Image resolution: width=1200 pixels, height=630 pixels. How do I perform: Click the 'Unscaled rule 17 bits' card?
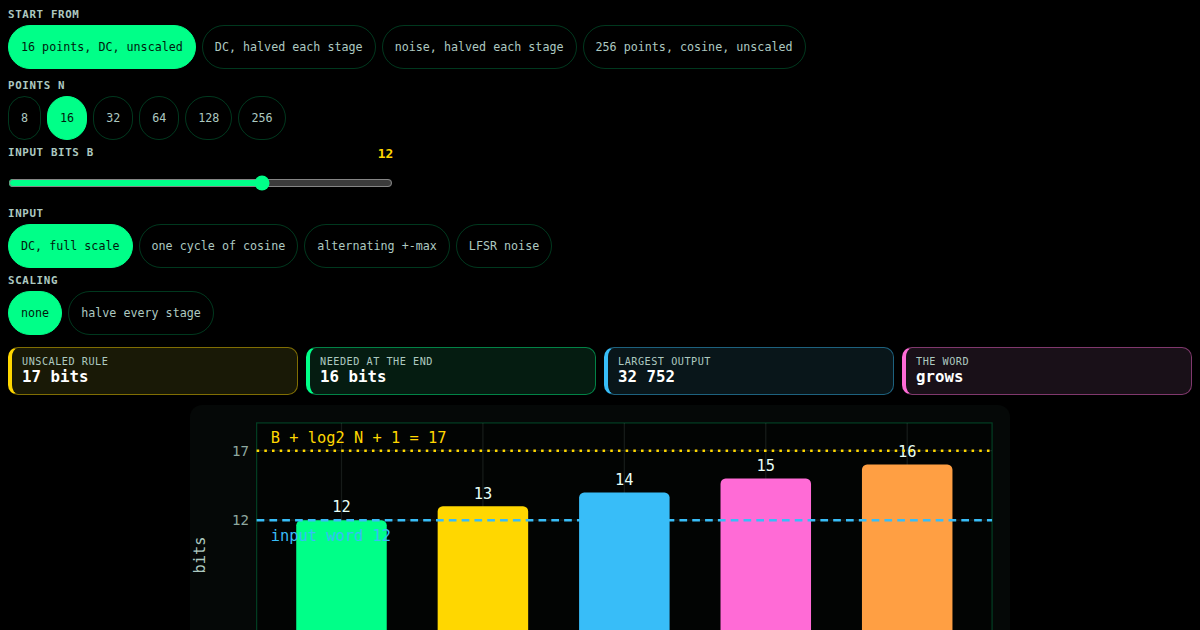tap(153, 371)
